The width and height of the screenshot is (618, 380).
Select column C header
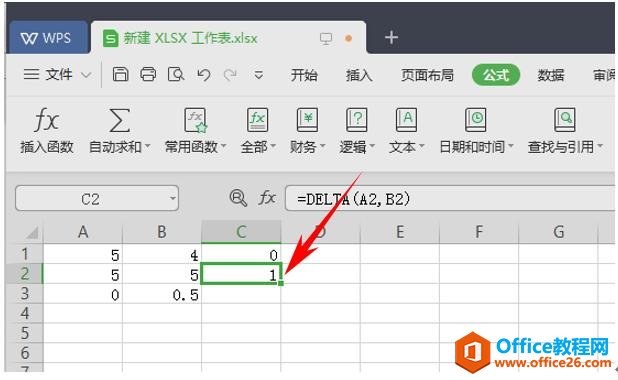241,232
